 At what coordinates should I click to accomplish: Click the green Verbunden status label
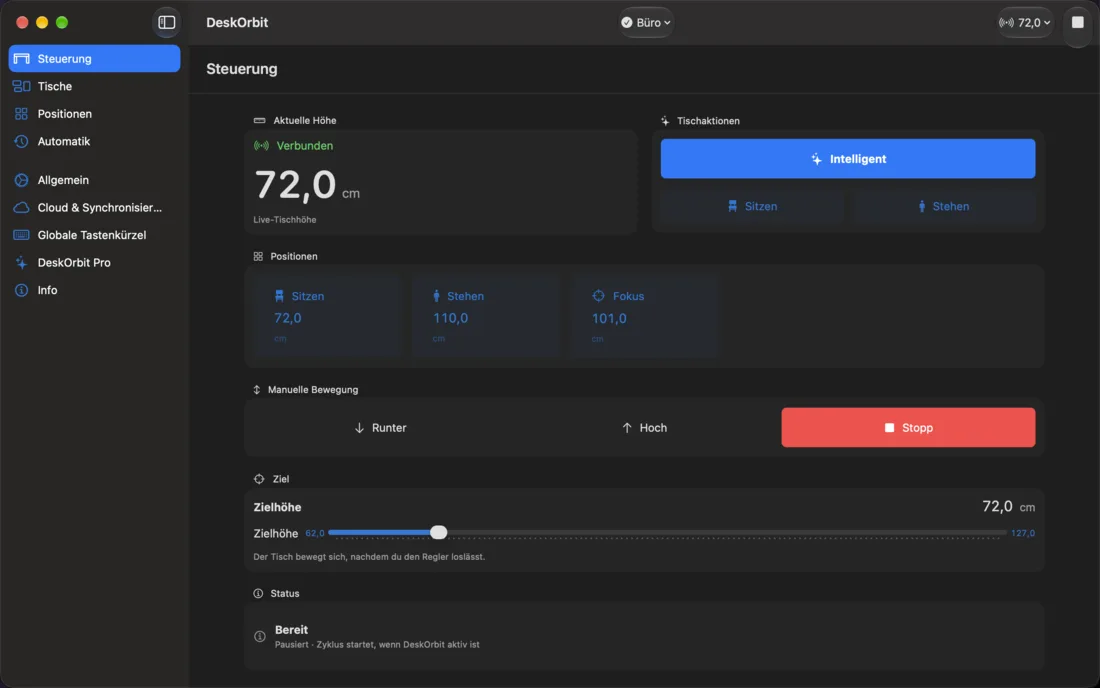coord(304,146)
